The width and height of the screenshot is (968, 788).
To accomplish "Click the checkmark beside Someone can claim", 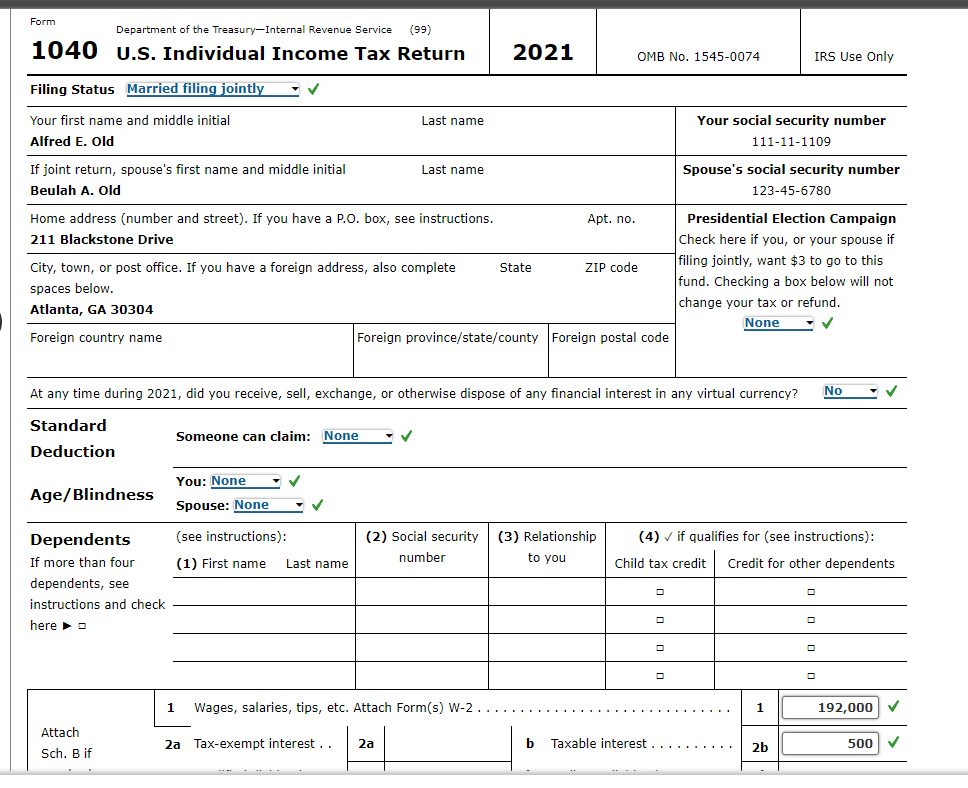I will pos(406,434).
